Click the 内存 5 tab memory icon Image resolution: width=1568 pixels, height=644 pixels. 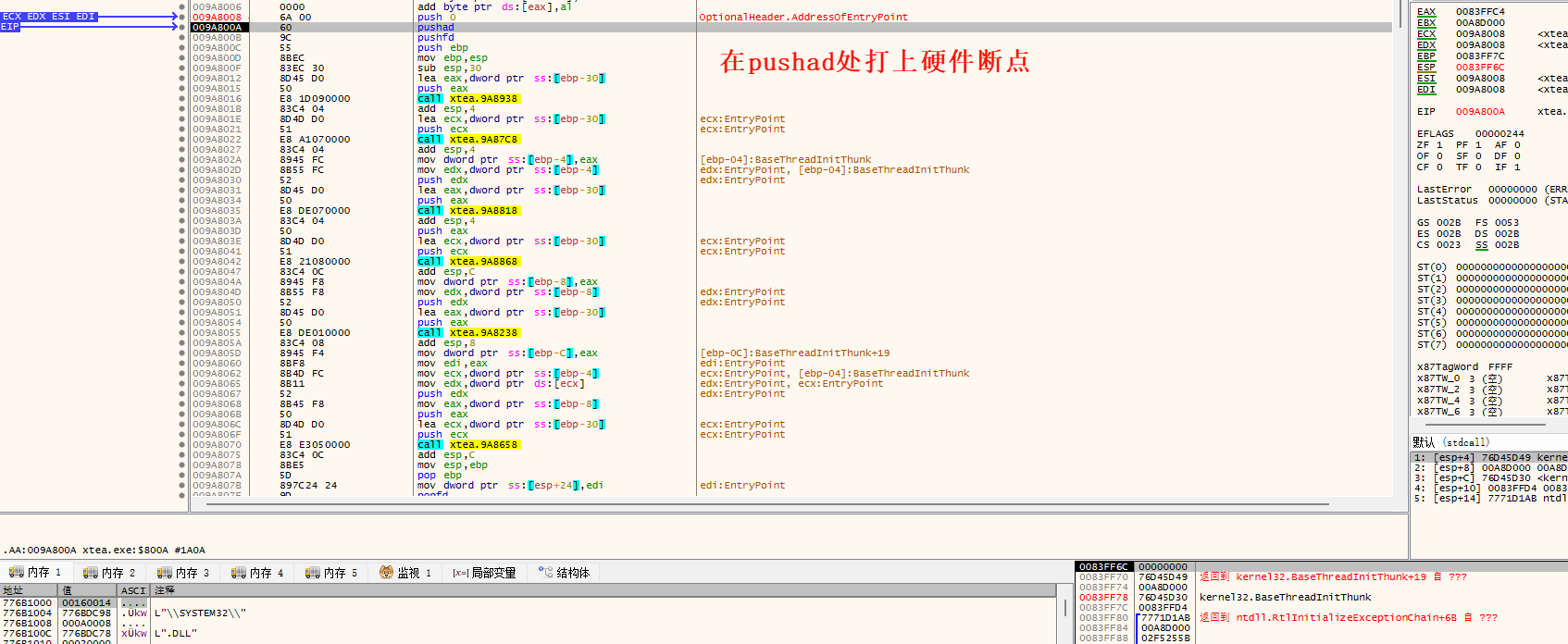click(x=312, y=573)
